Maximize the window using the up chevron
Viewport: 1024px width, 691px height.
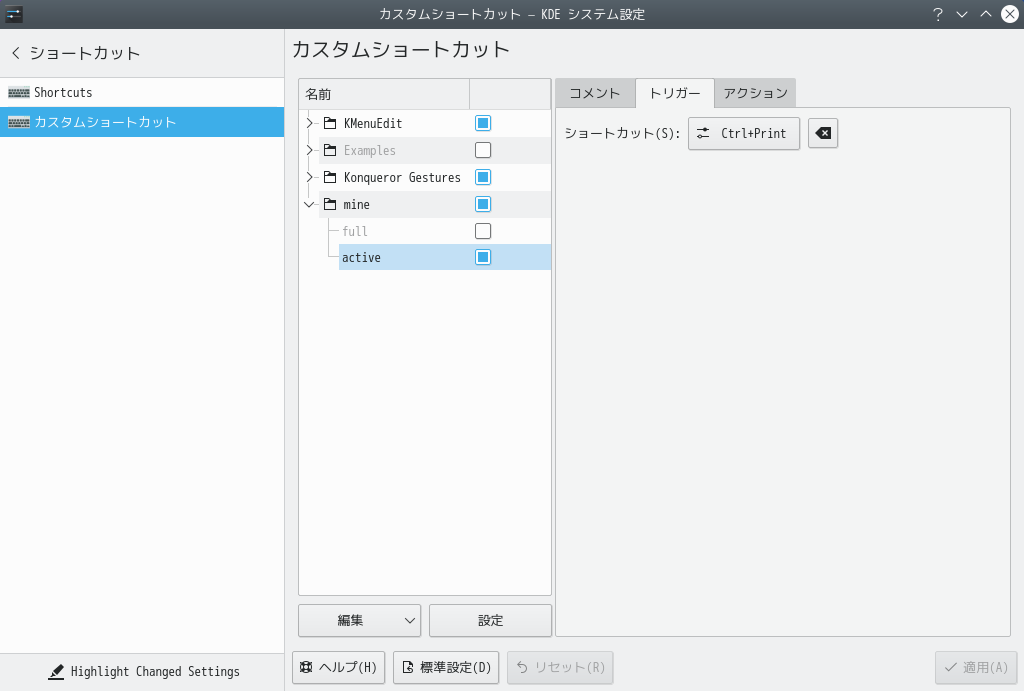[985, 14]
